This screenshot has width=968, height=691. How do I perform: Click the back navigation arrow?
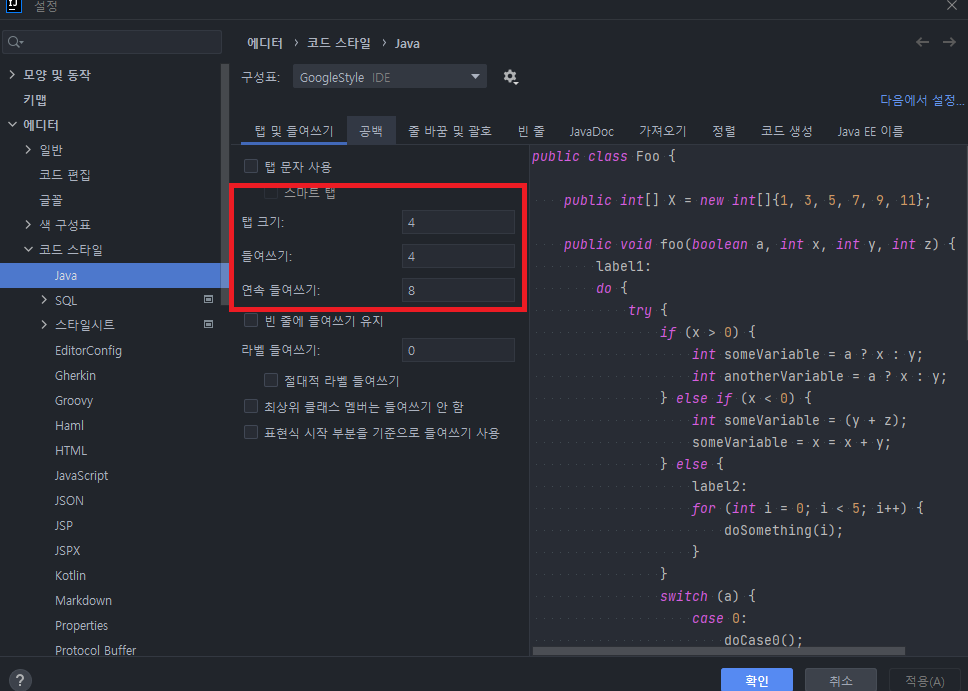click(x=921, y=43)
